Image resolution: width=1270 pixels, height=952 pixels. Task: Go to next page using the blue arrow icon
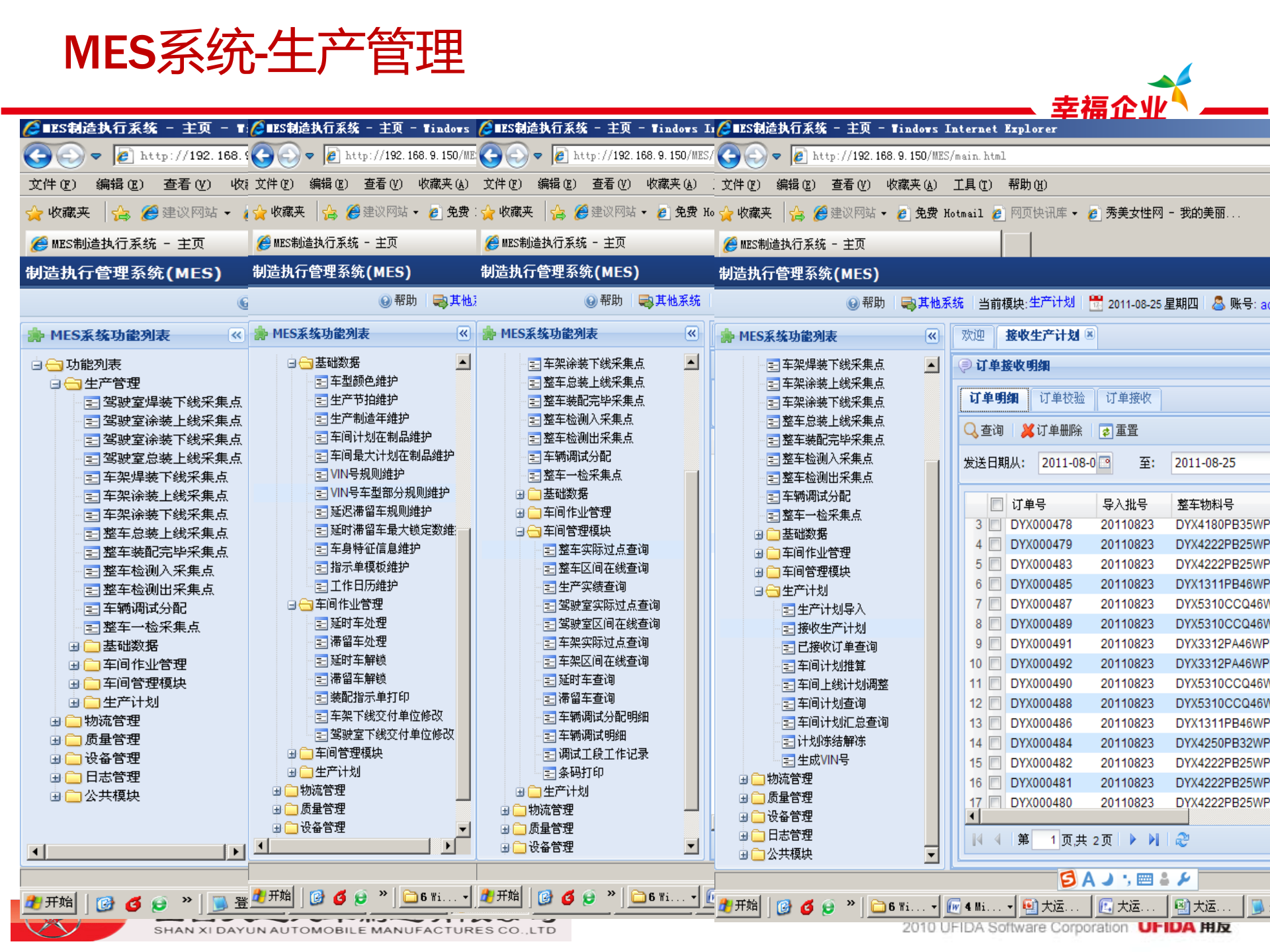coord(1132,840)
